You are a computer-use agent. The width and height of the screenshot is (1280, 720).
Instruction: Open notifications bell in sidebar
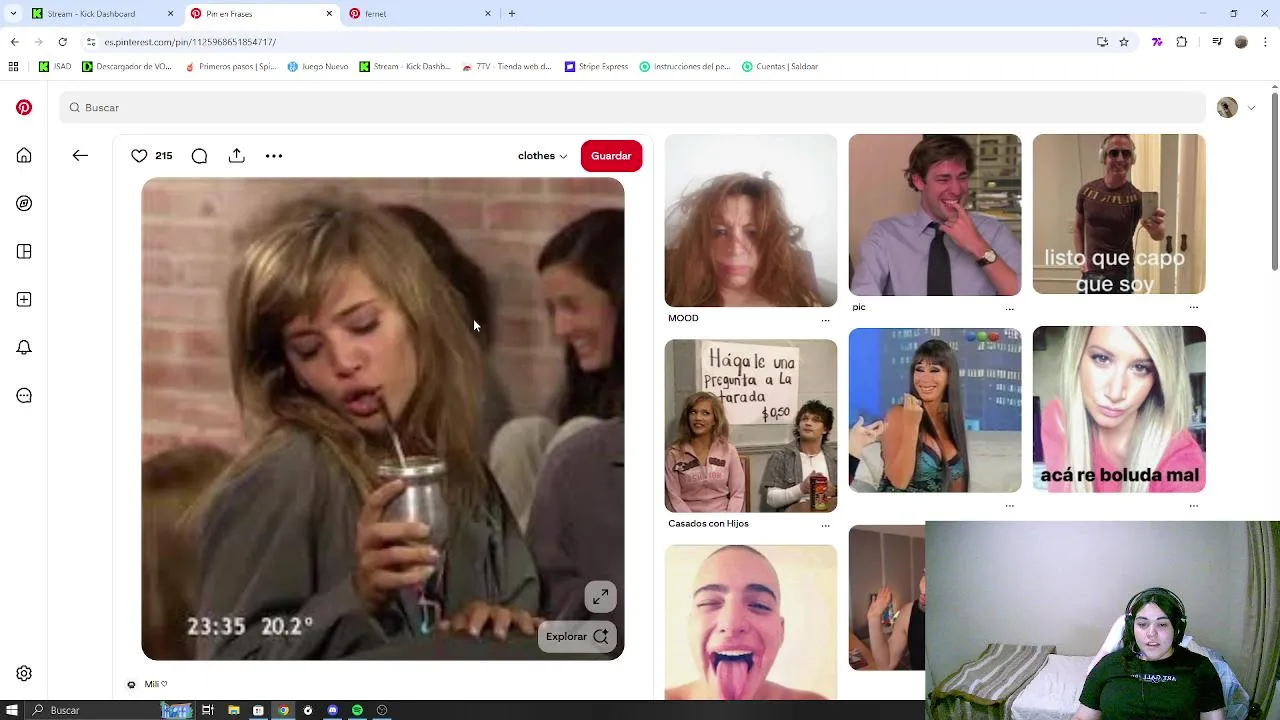pos(24,347)
